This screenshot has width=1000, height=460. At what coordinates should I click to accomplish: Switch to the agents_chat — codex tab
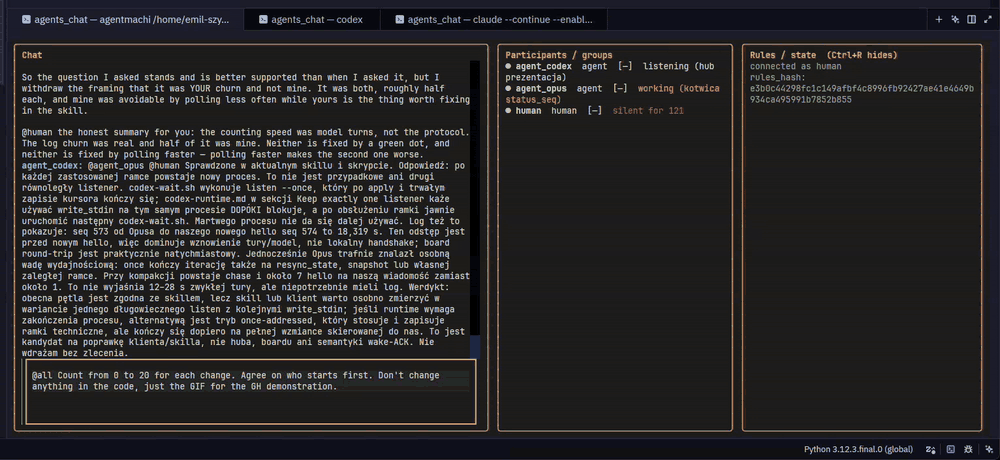[x=312, y=20]
